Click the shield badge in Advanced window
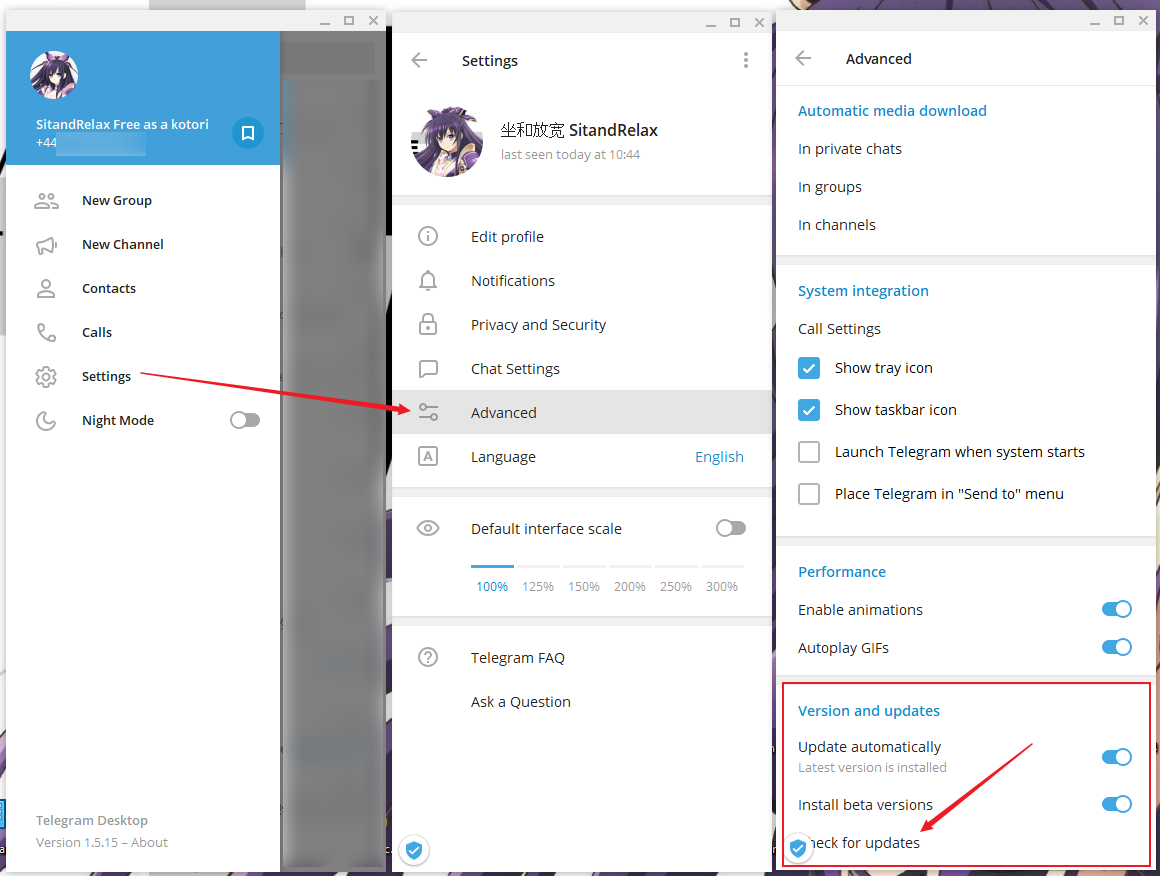 pos(798,848)
